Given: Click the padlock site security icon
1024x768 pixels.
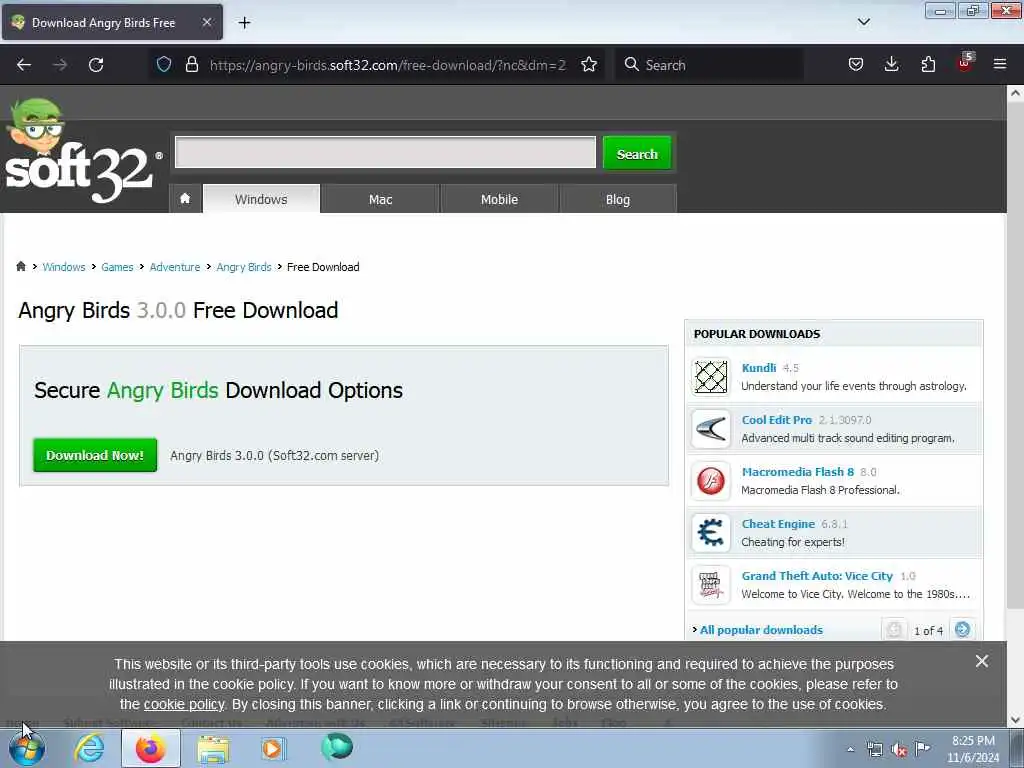Looking at the screenshot, I should click(191, 65).
